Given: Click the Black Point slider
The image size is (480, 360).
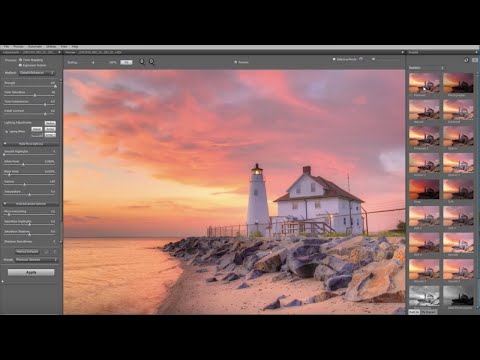Looking at the screenshot, I should tap(30, 175).
